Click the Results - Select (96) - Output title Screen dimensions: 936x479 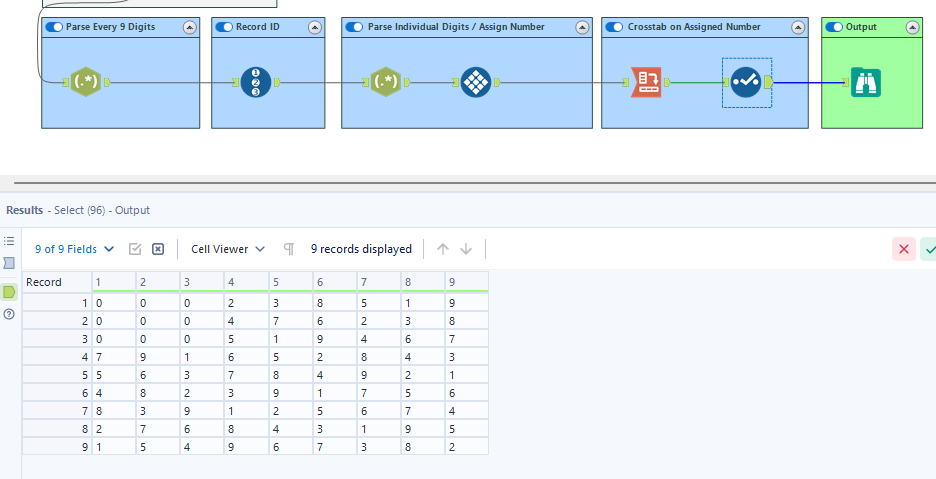[x=78, y=210]
